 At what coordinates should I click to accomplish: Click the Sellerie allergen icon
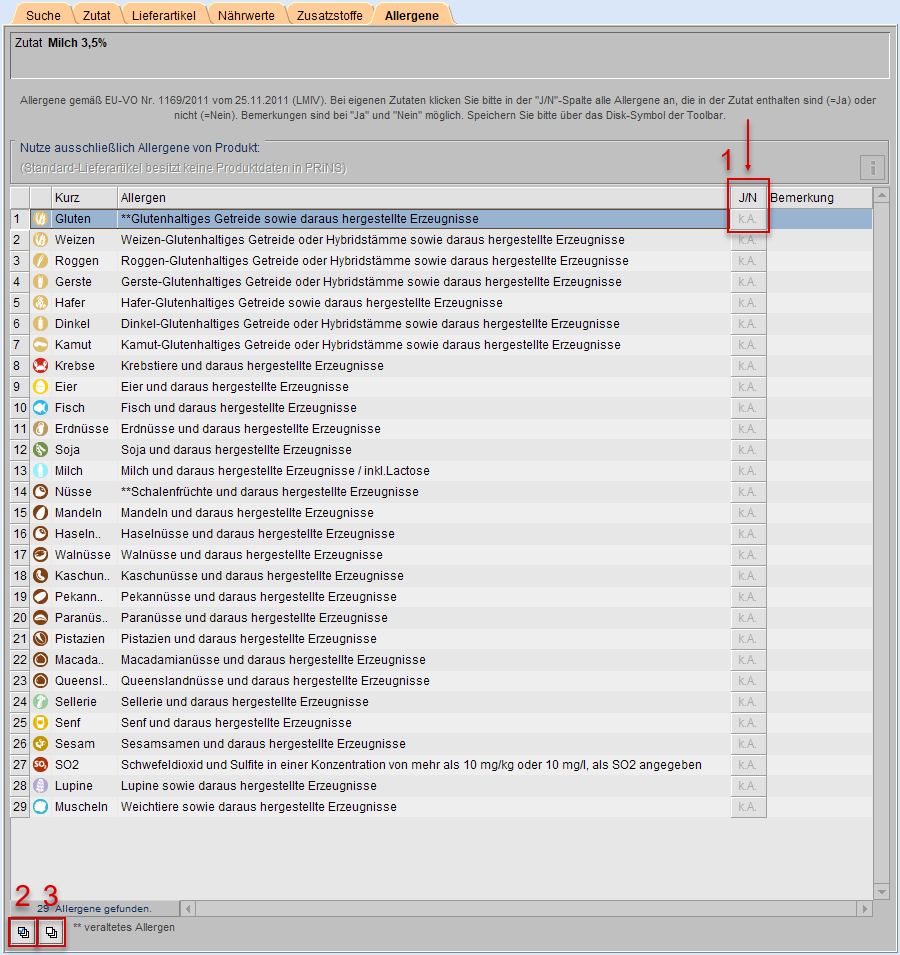point(41,702)
